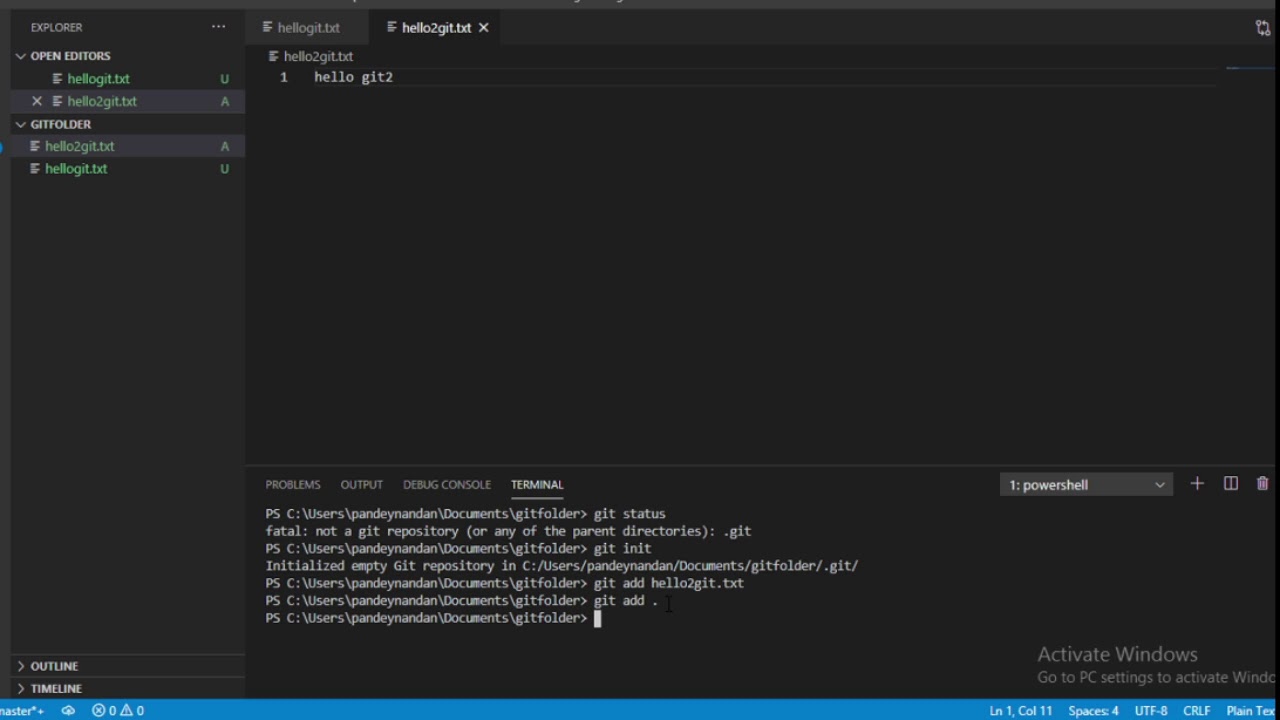1280x720 pixels.
Task: Change indentation via 'Spaces: 4' status item
Action: pyautogui.click(x=1093, y=711)
